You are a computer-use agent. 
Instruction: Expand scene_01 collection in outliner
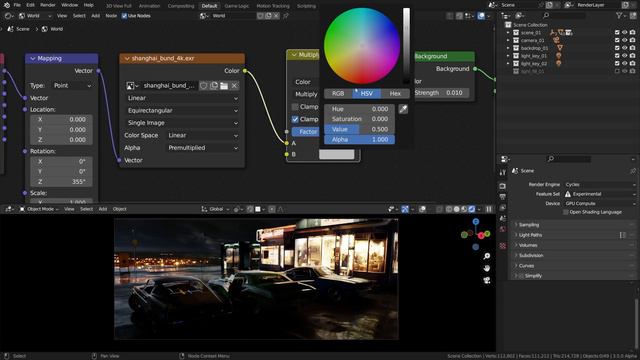coord(508,33)
